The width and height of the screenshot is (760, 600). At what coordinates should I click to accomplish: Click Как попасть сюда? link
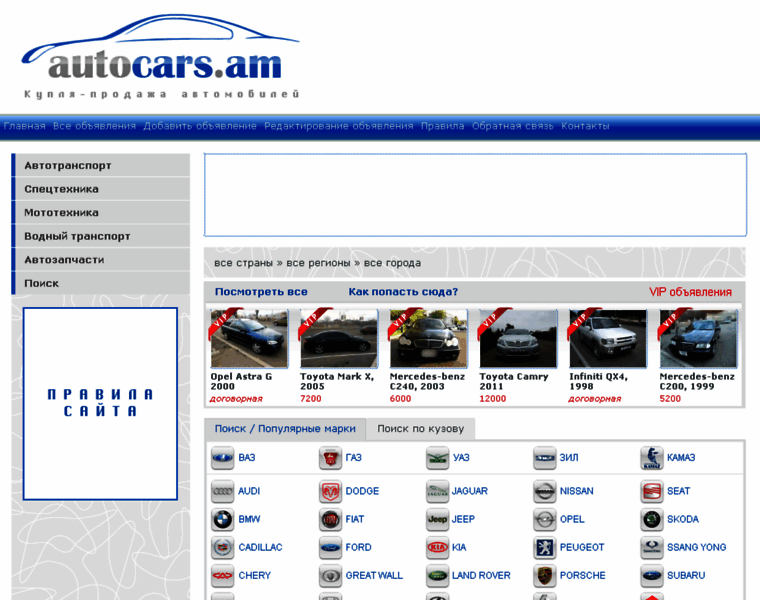pos(403,292)
